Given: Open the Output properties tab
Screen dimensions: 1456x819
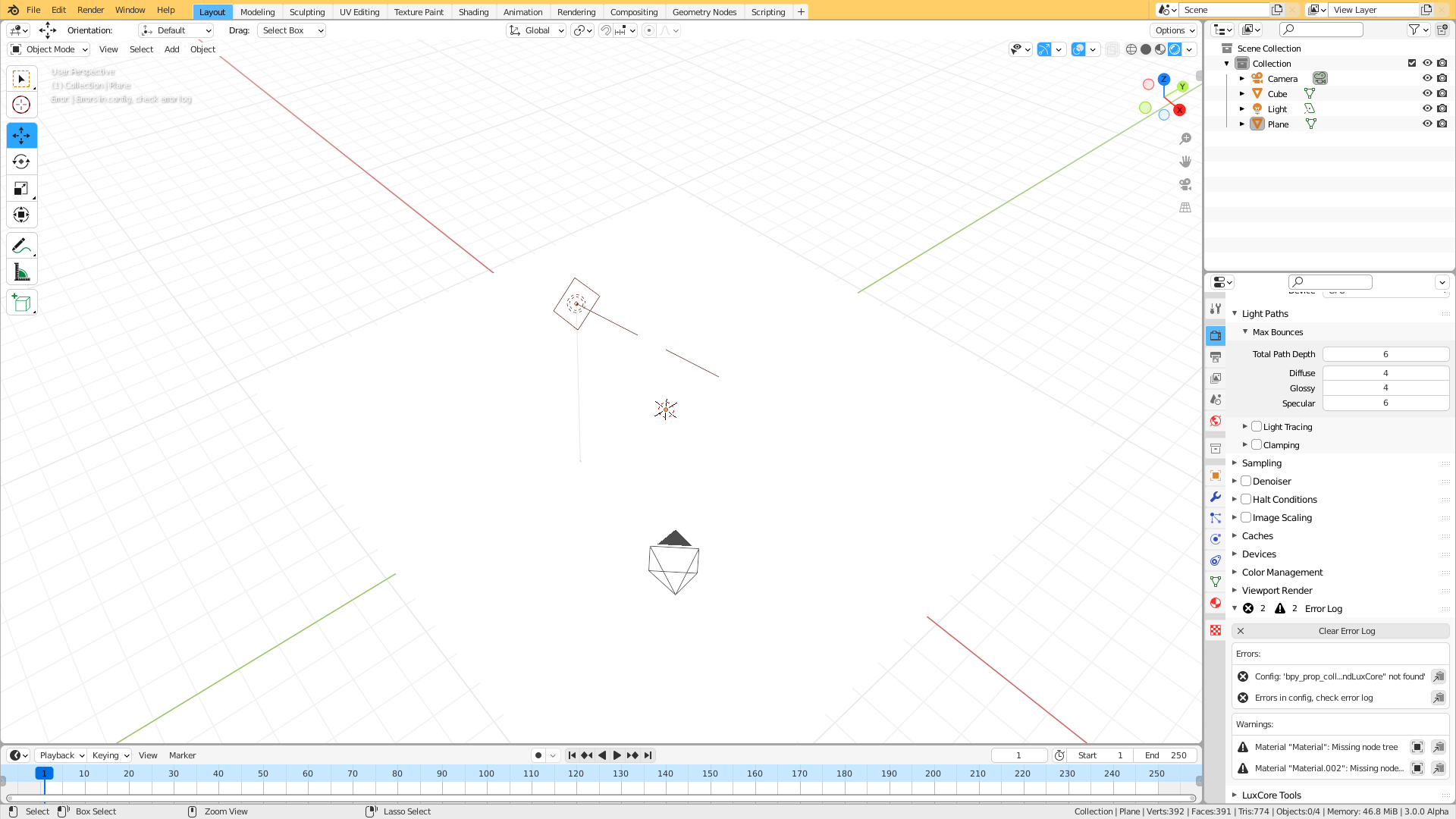Looking at the screenshot, I should pyautogui.click(x=1216, y=356).
